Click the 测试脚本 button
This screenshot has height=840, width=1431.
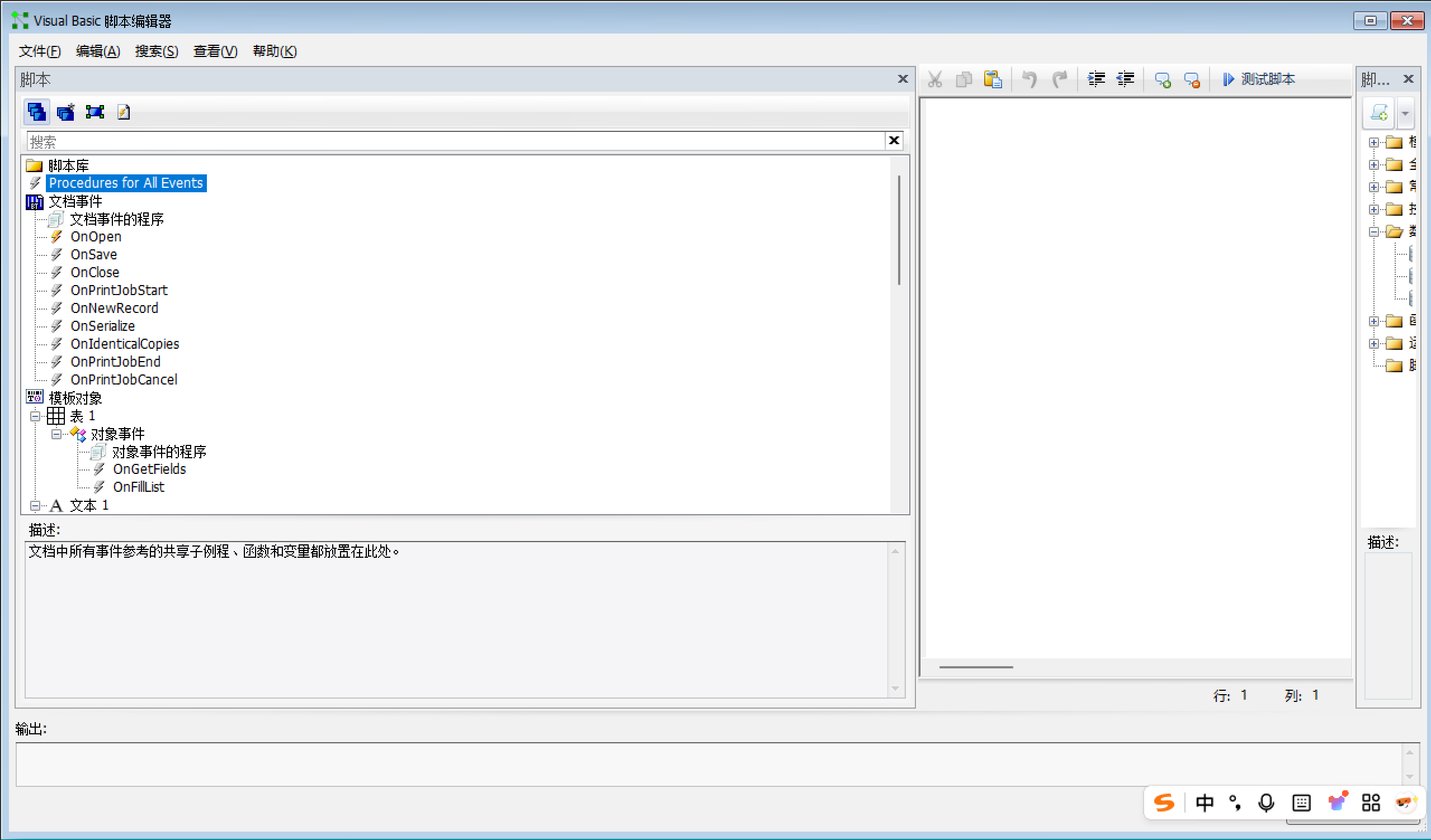coord(1259,79)
